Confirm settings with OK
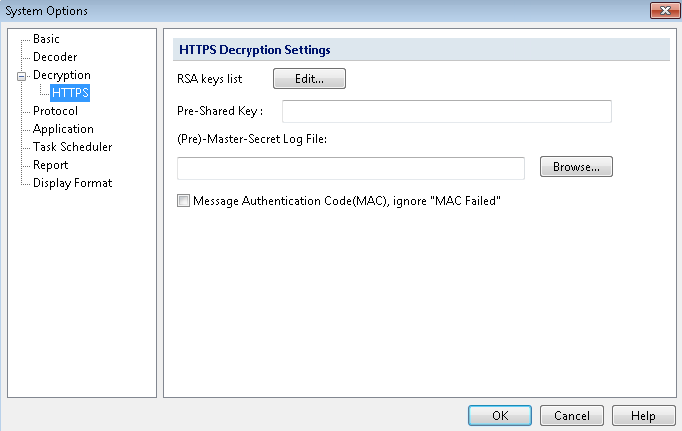 coord(500,416)
